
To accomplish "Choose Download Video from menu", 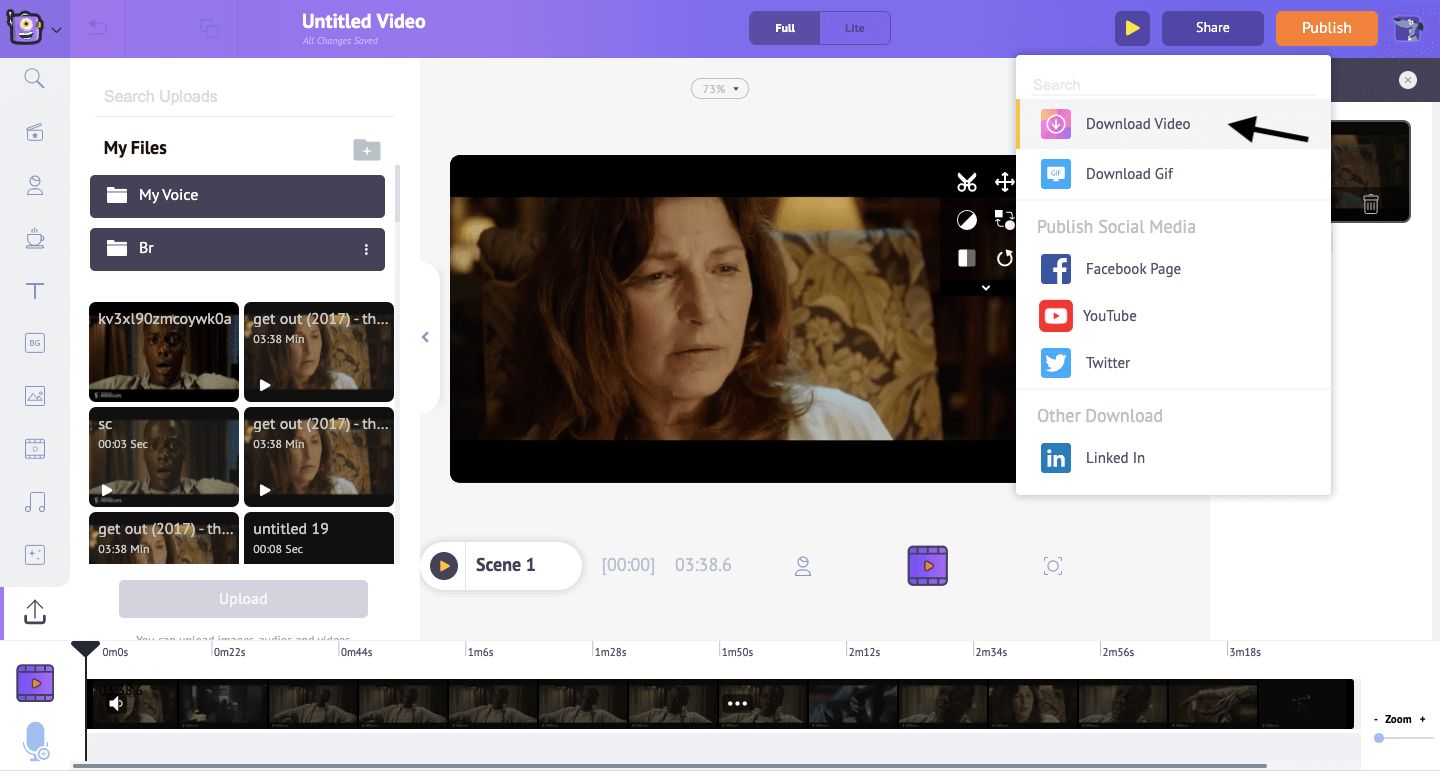I will [x=1137, y=124].
